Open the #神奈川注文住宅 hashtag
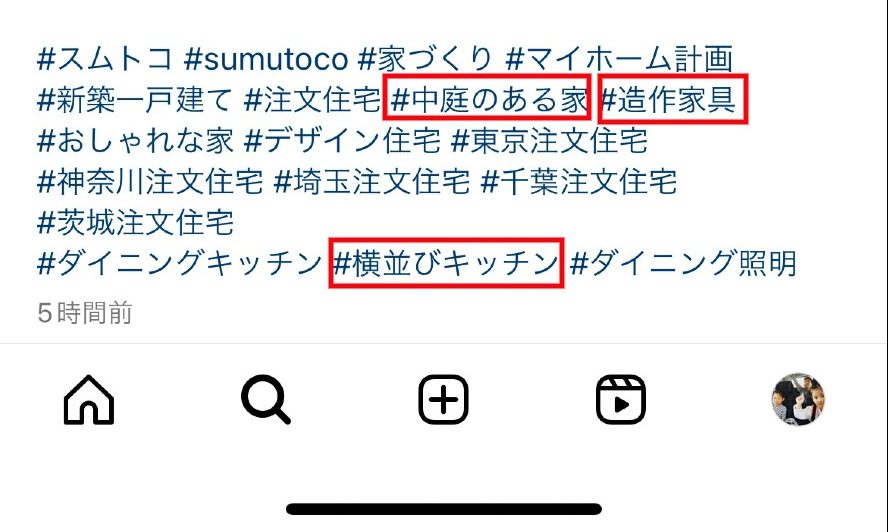This screenshot has height=532, width=888. pos(150,181)
